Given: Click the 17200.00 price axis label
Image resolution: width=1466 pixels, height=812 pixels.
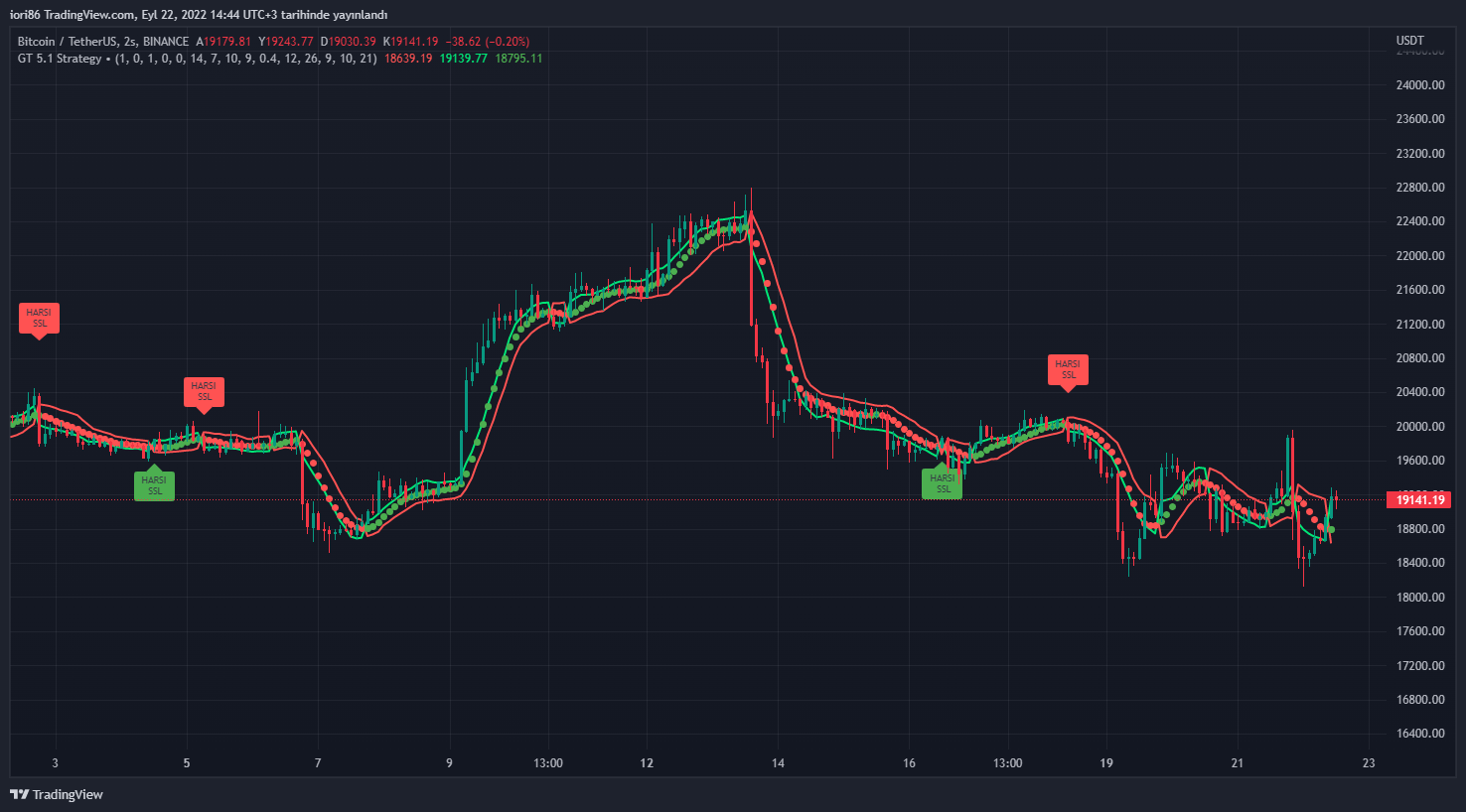Looking at the screenshot, I should (x=1420, y=666).
